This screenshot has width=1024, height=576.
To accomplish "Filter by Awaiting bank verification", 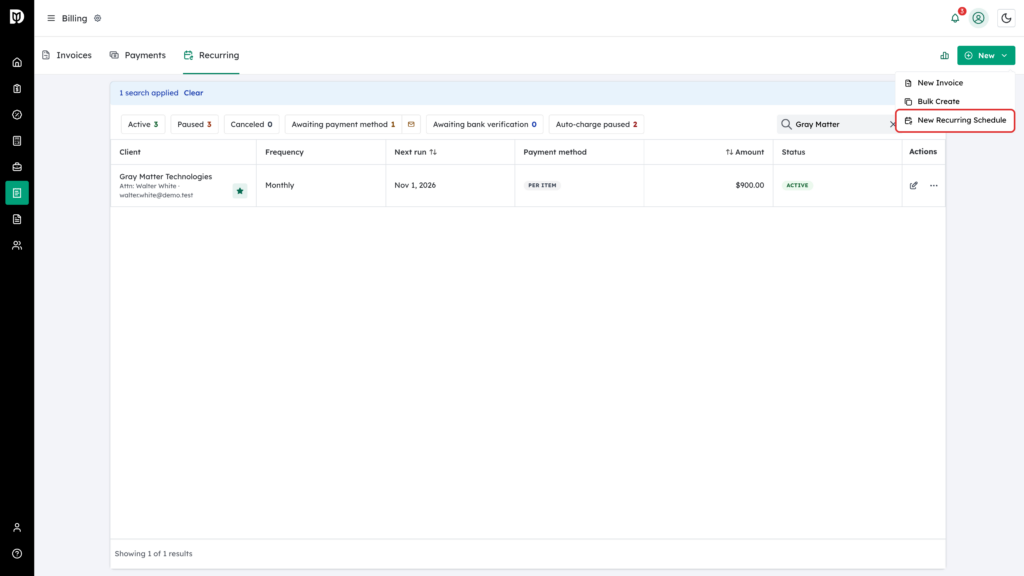I will coord(485,124).
